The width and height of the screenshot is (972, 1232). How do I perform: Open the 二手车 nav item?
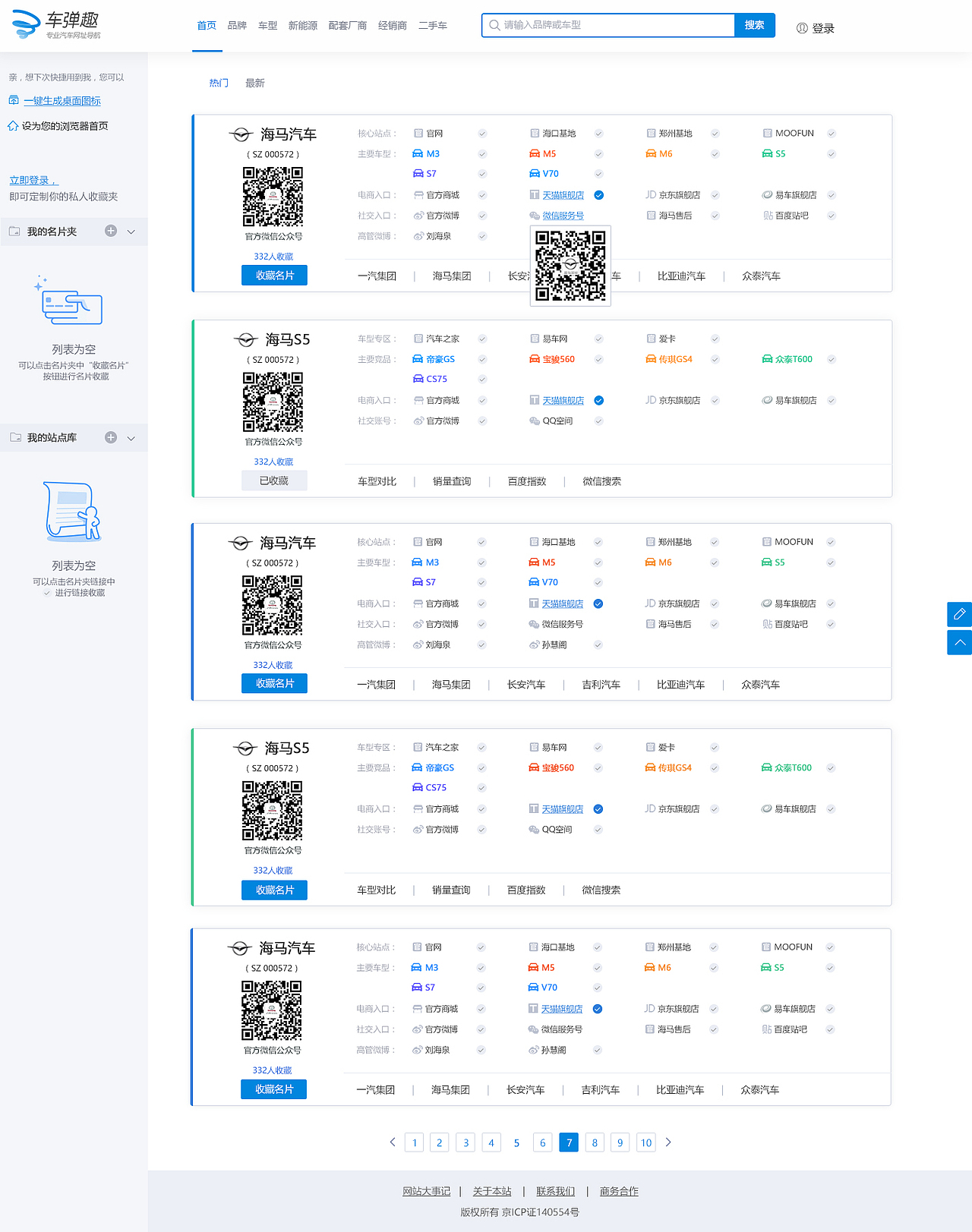(433, 26)
